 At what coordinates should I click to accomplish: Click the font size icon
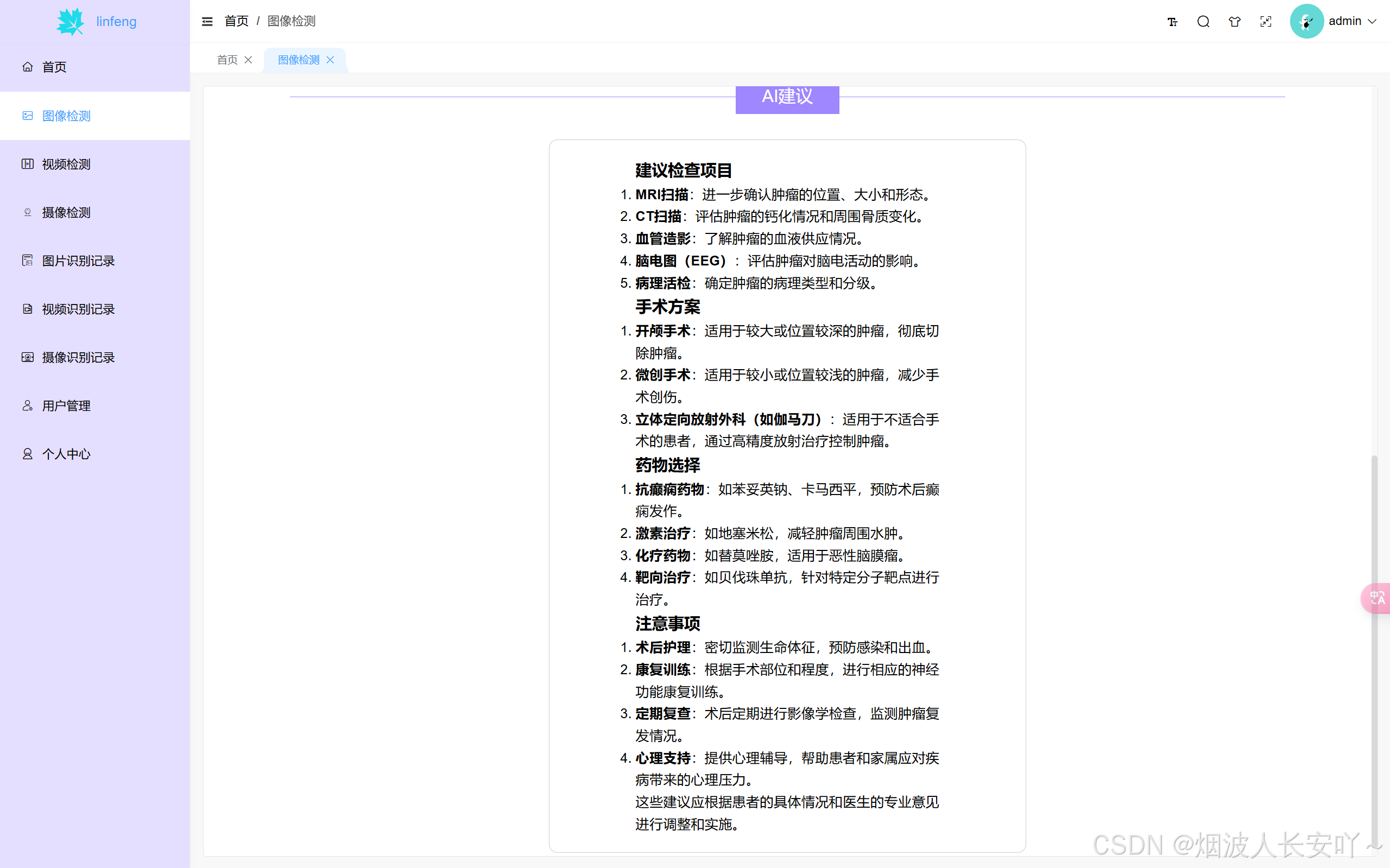pyautogui.click(x=1172, y=21)
